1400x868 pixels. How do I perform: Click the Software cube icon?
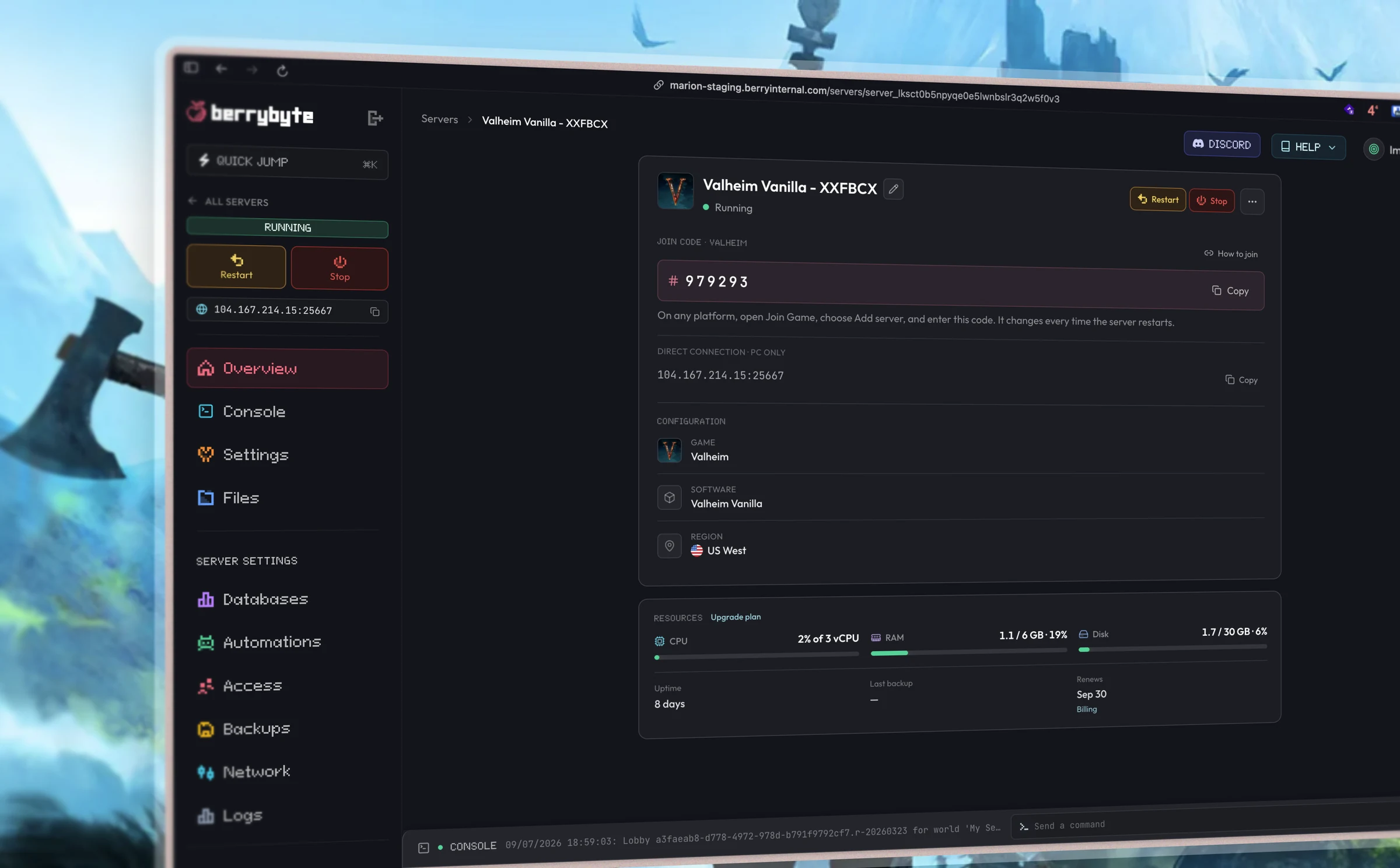tap(669, 498)
